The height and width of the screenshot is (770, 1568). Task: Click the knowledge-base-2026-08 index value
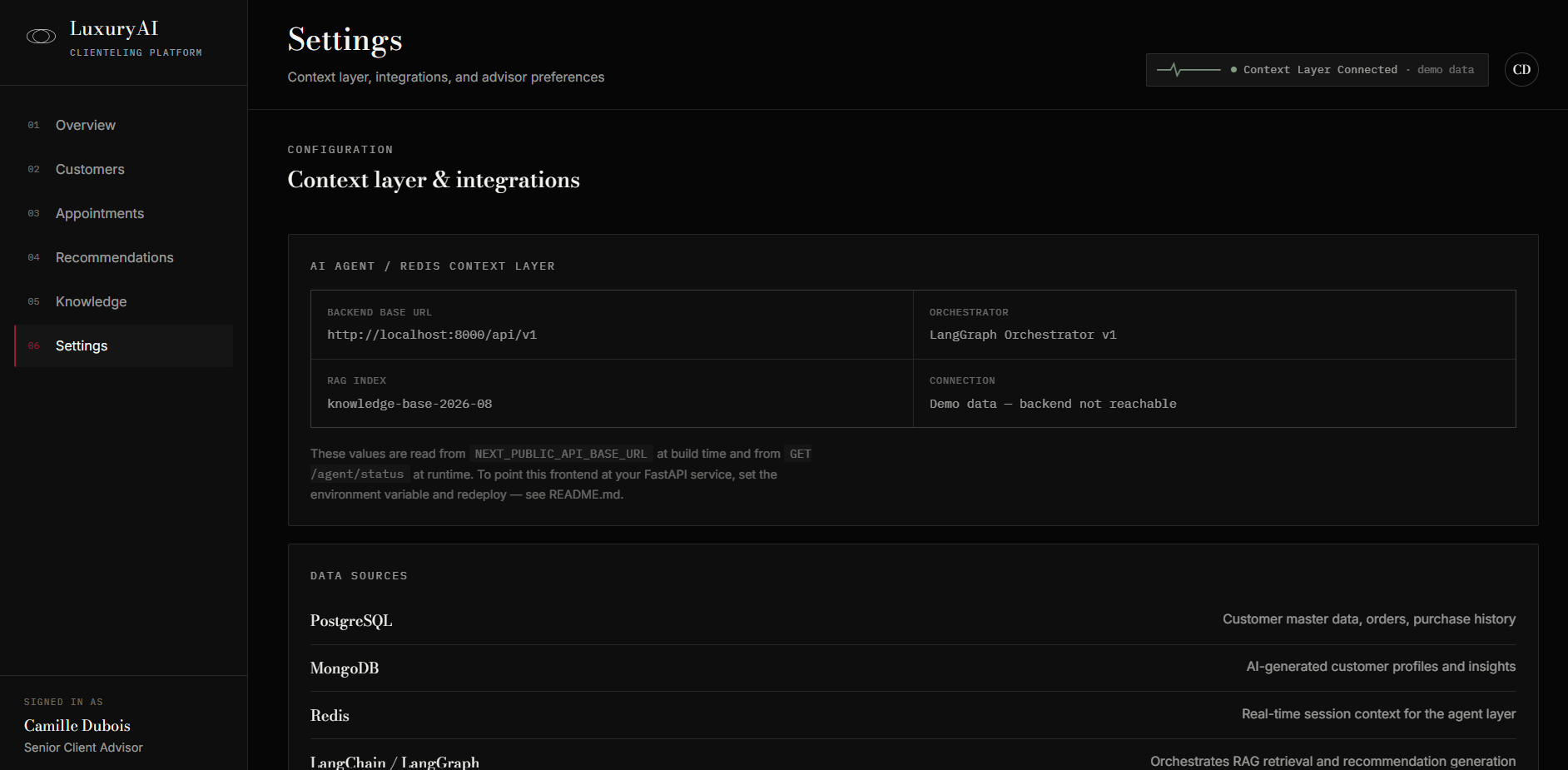[409, 404]
